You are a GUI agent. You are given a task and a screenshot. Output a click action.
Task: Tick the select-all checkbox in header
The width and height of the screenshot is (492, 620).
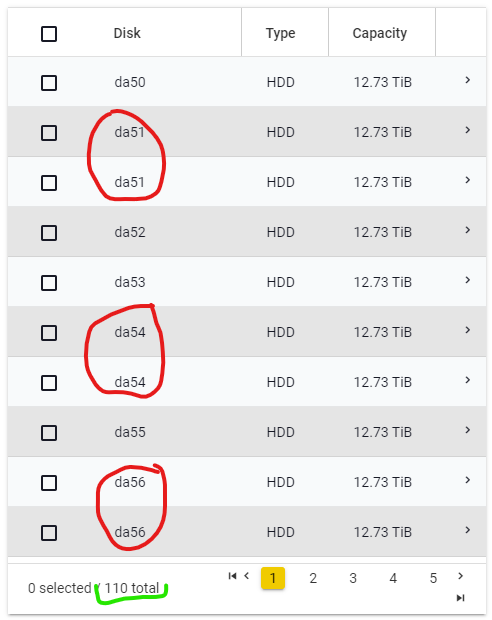49,34
